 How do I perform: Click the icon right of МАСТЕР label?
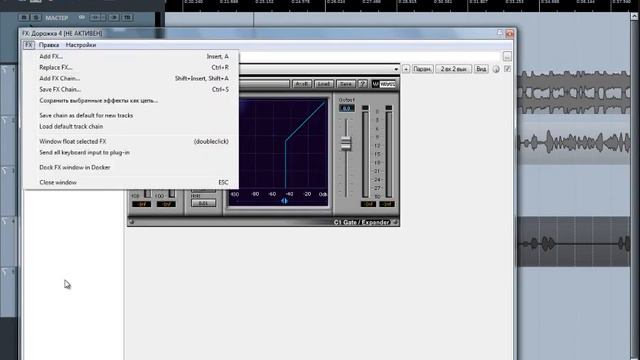82,18
